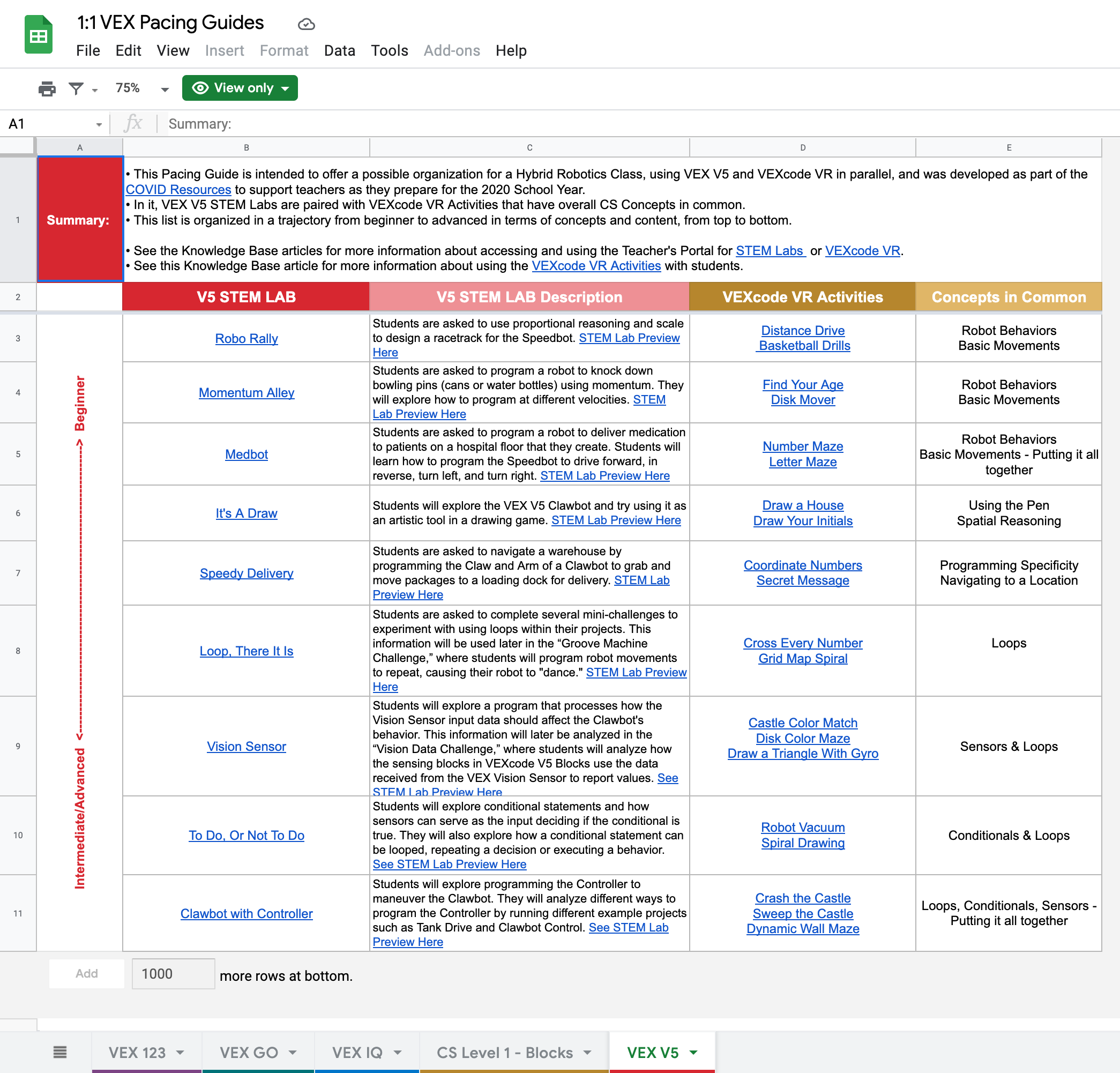
Task: Click the 1000 rows input field
Action: [x=173, y=974]
